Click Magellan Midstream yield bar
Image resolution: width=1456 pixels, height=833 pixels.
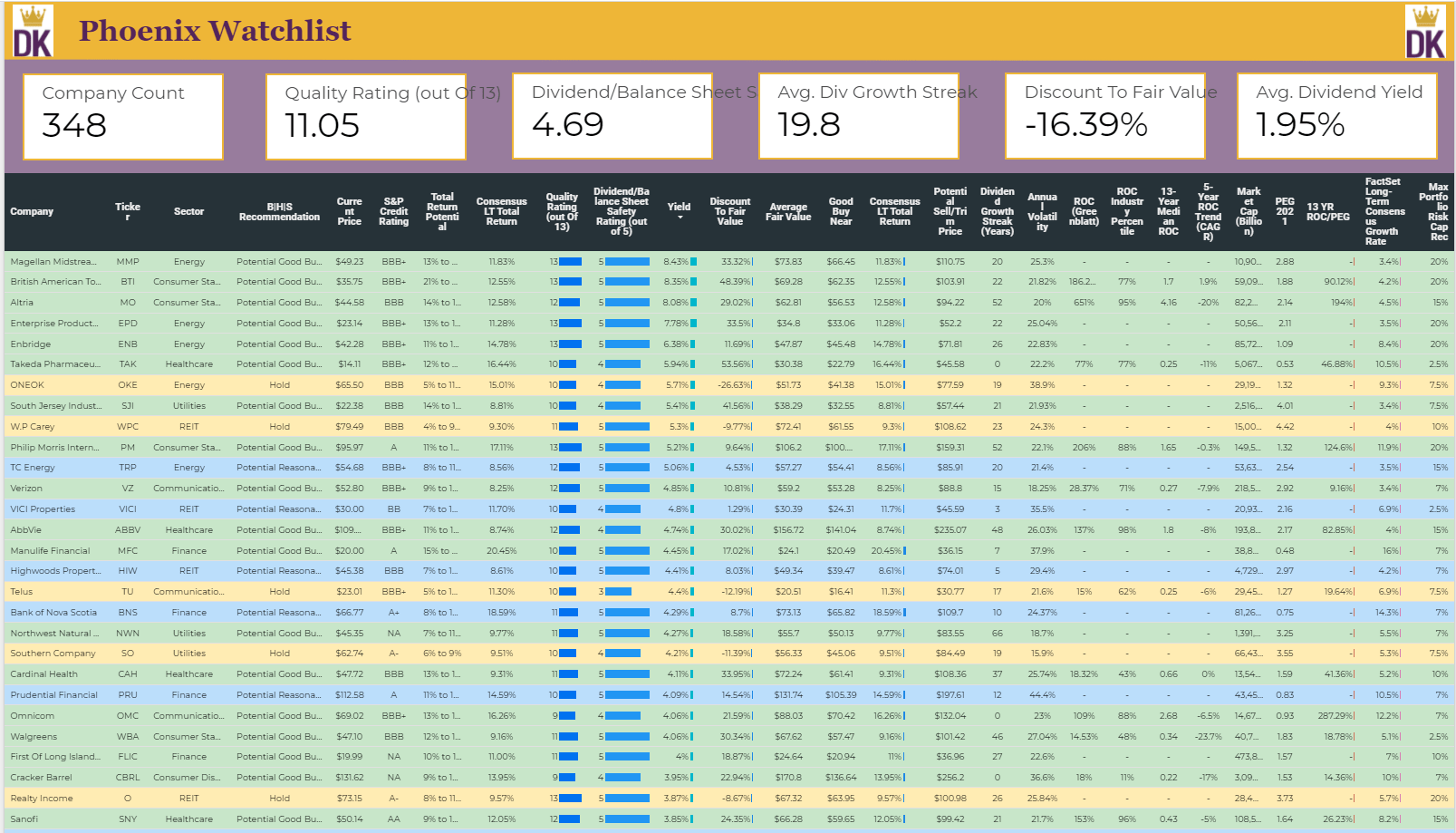pyautogui.click(x=694, y=262)
